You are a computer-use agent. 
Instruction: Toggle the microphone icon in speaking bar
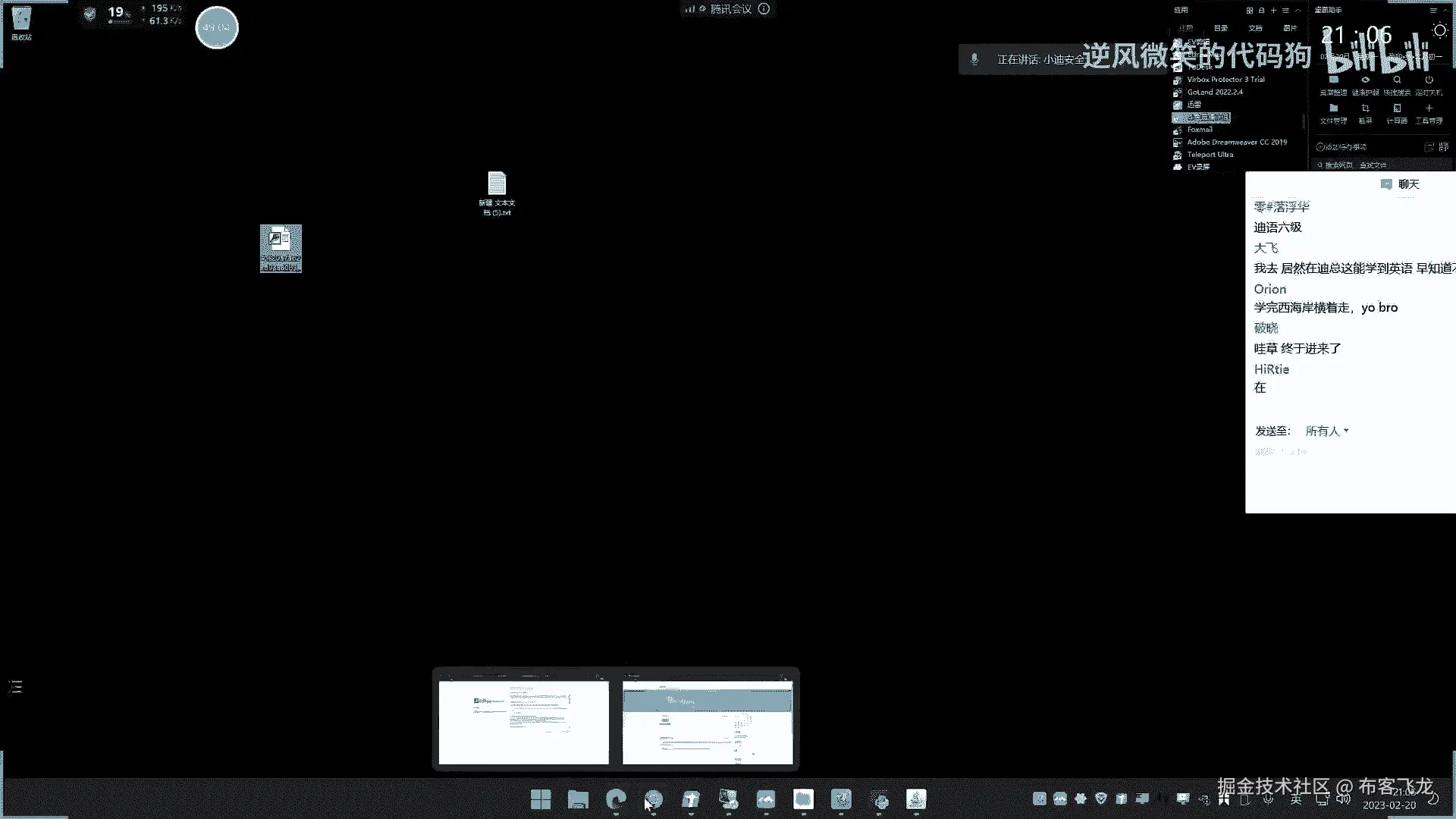[x=974, y=59]
